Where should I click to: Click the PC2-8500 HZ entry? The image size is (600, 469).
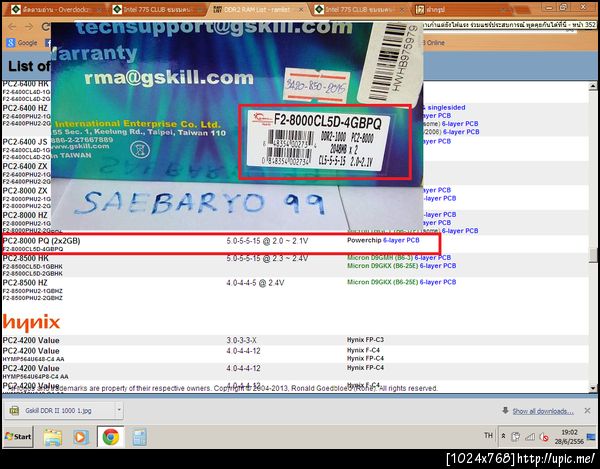point(25,283)
